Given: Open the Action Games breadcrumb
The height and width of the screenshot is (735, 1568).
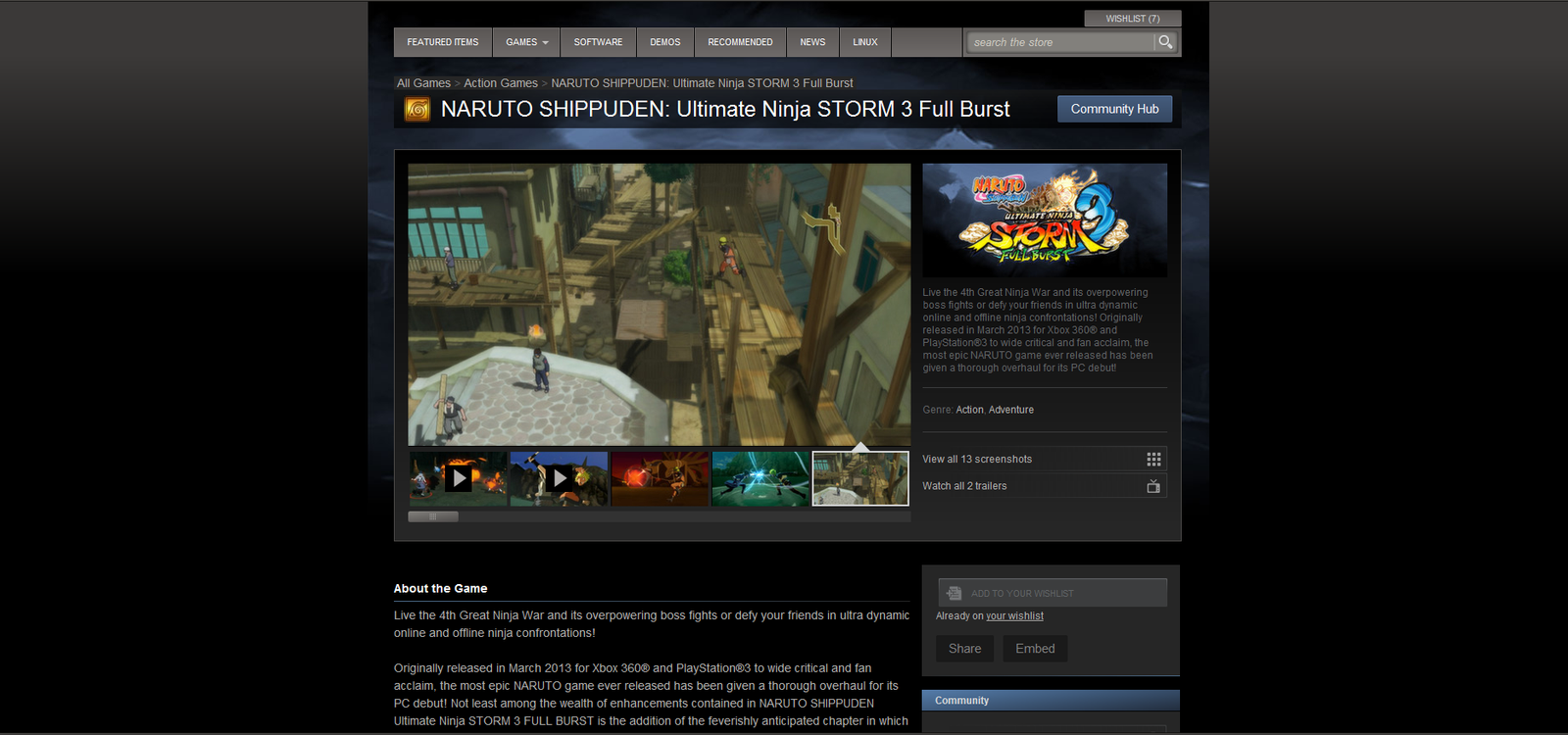Looking at the screenshot, I should [501, 83].
